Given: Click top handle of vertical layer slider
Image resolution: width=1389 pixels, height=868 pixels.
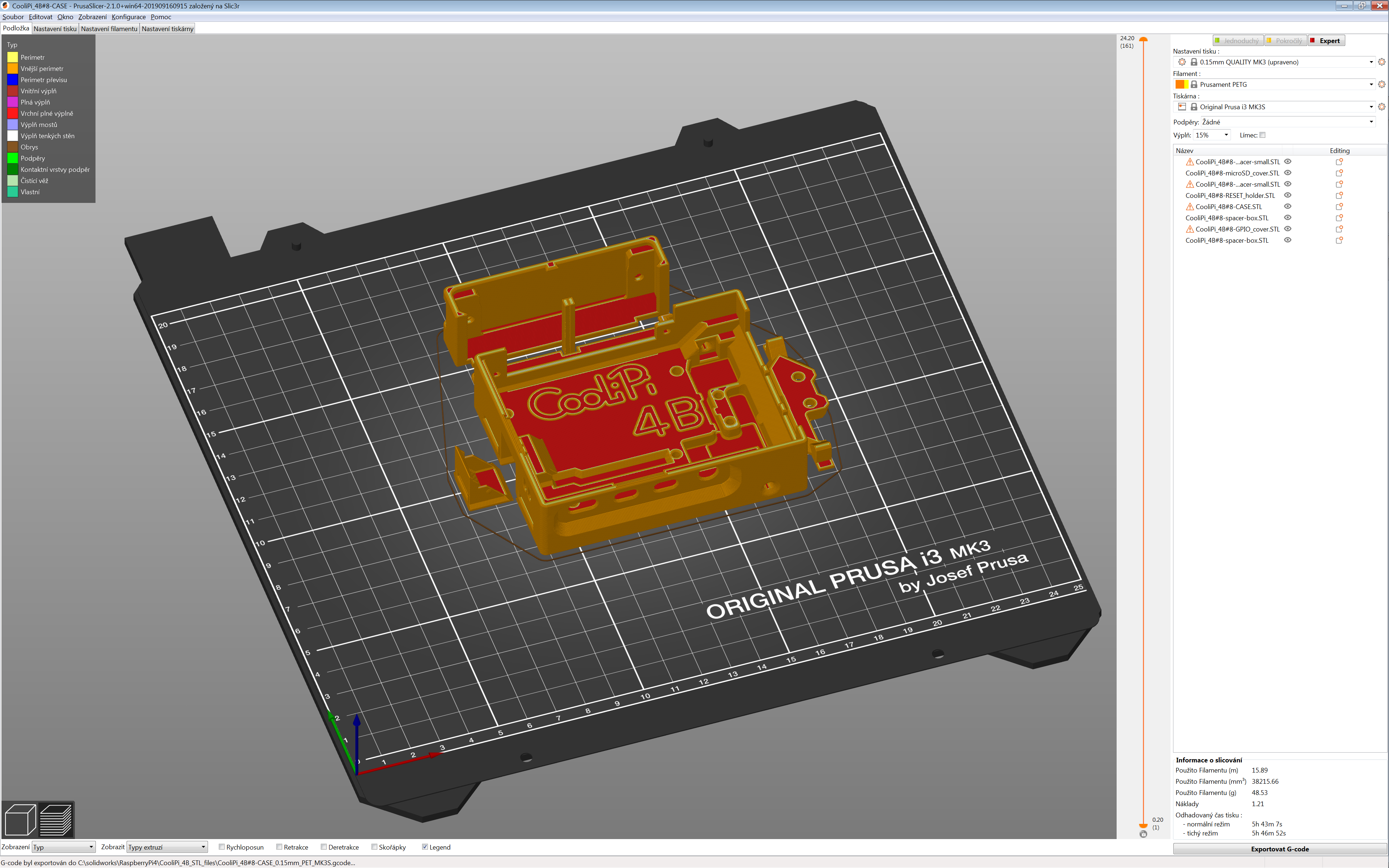Looking at the screenshot, I should point(1143,39).
